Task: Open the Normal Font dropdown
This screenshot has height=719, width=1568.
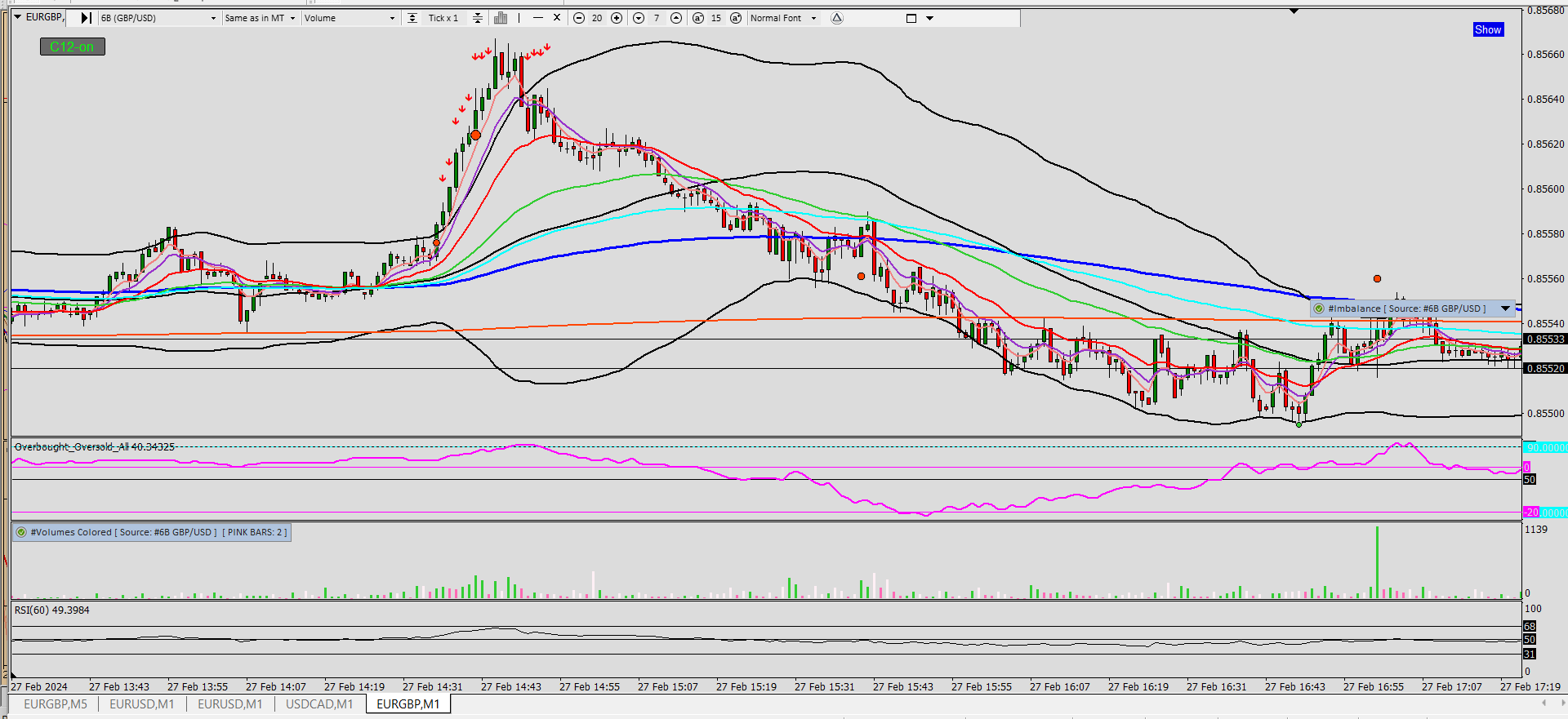Action: tap(783, 18)
